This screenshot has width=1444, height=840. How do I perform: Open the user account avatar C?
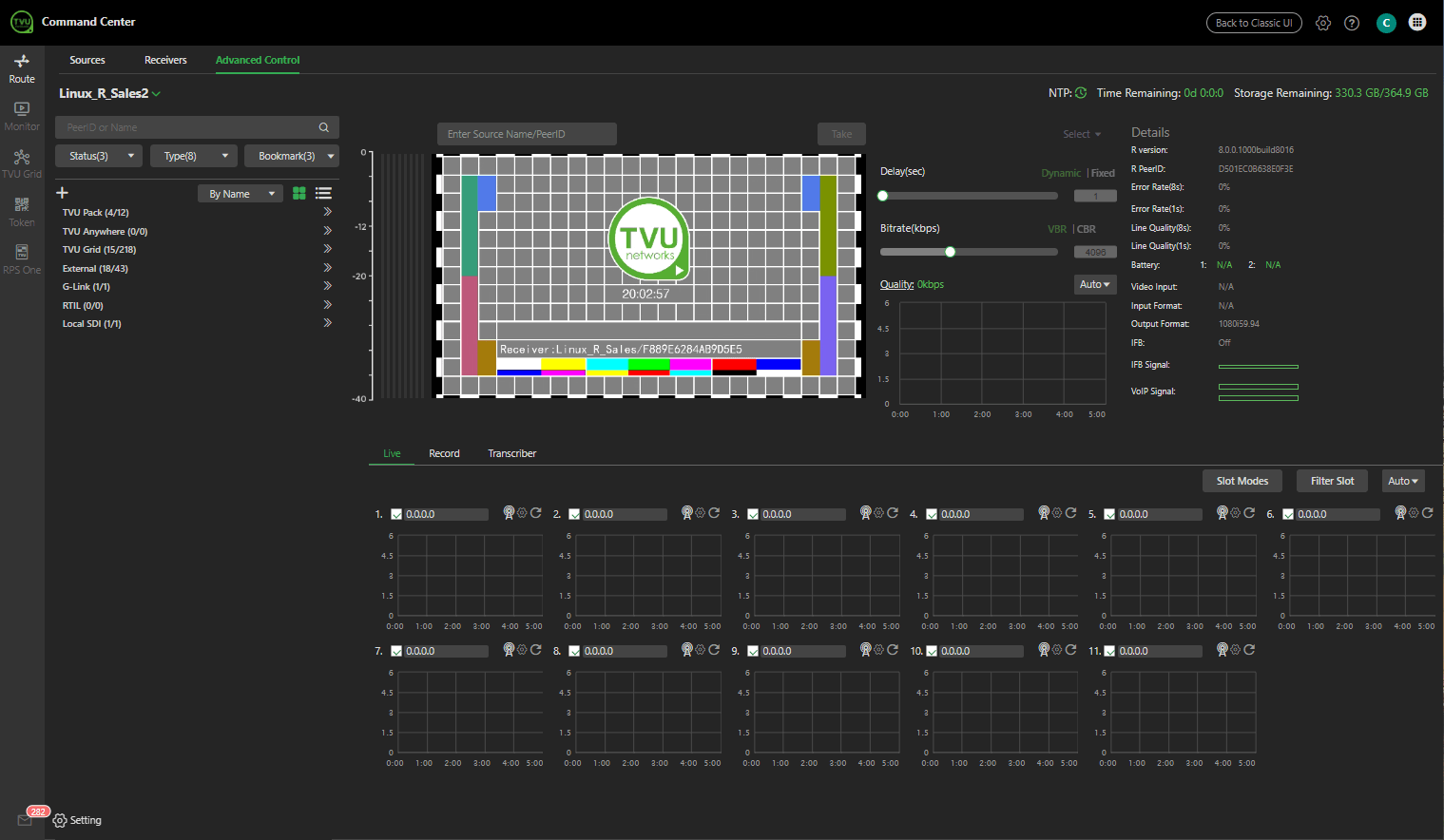pos(1386,23)
